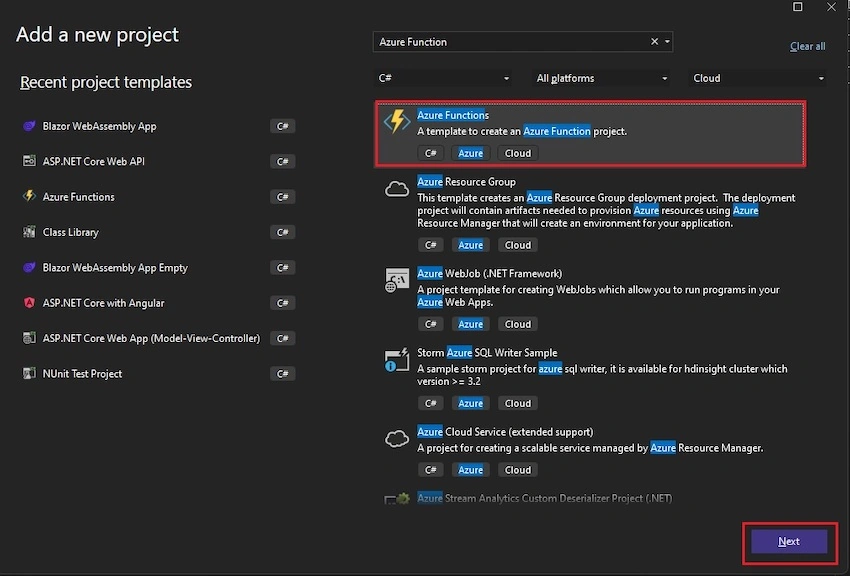Click the Cloud tag under Azure WebJob
This screenshot has height=576, width=850.
pos(518,324)
